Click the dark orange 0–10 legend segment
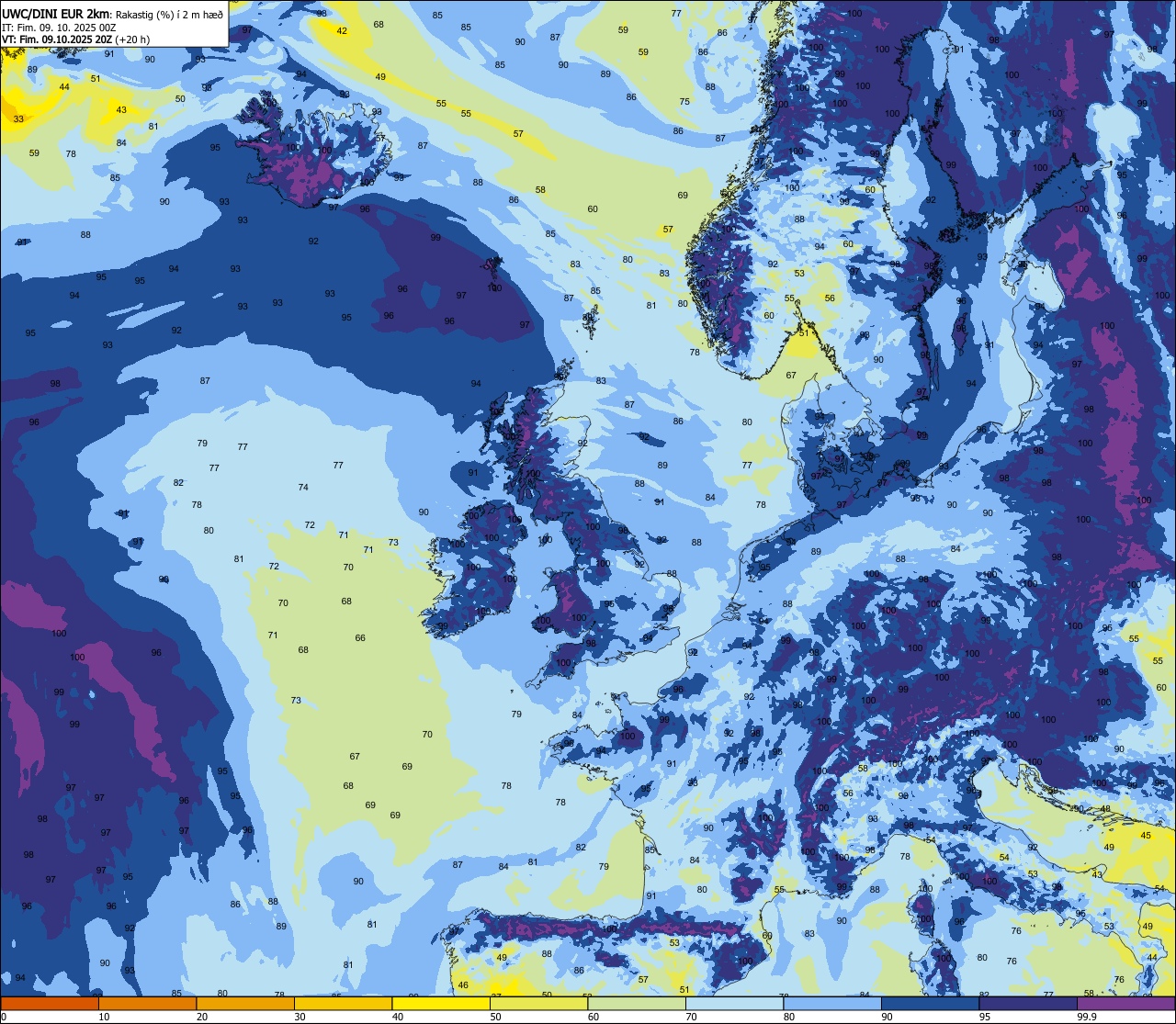The width and height of the screenshot is (1176, 1024). [50, 1003]
